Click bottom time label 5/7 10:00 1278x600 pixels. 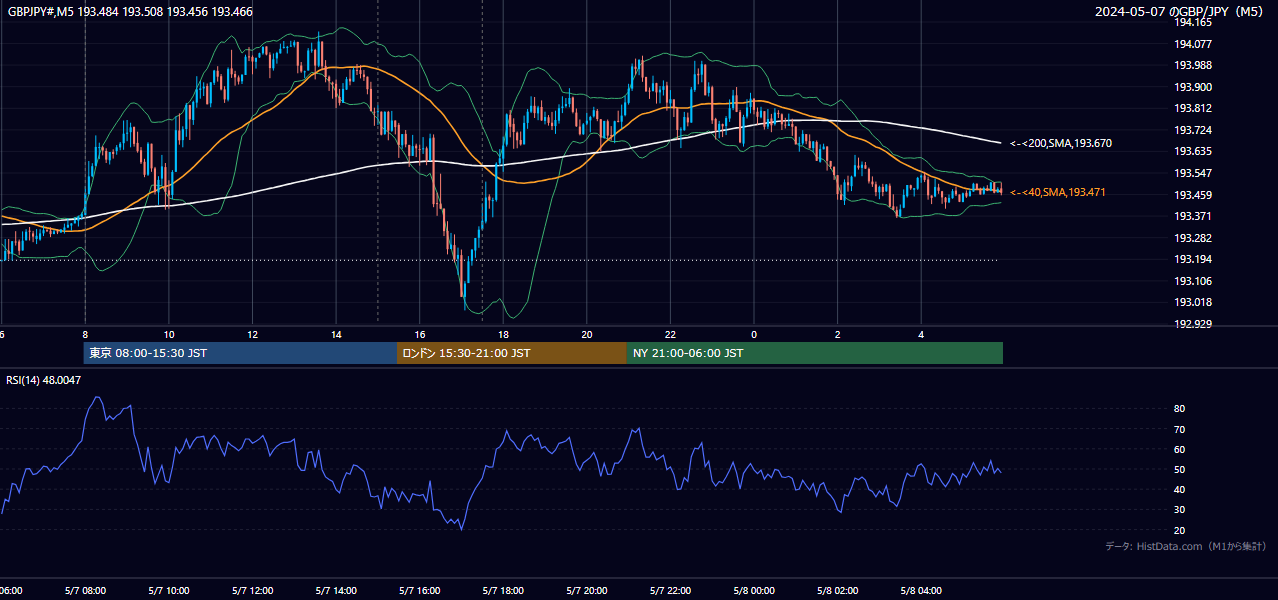coord(168,591)
